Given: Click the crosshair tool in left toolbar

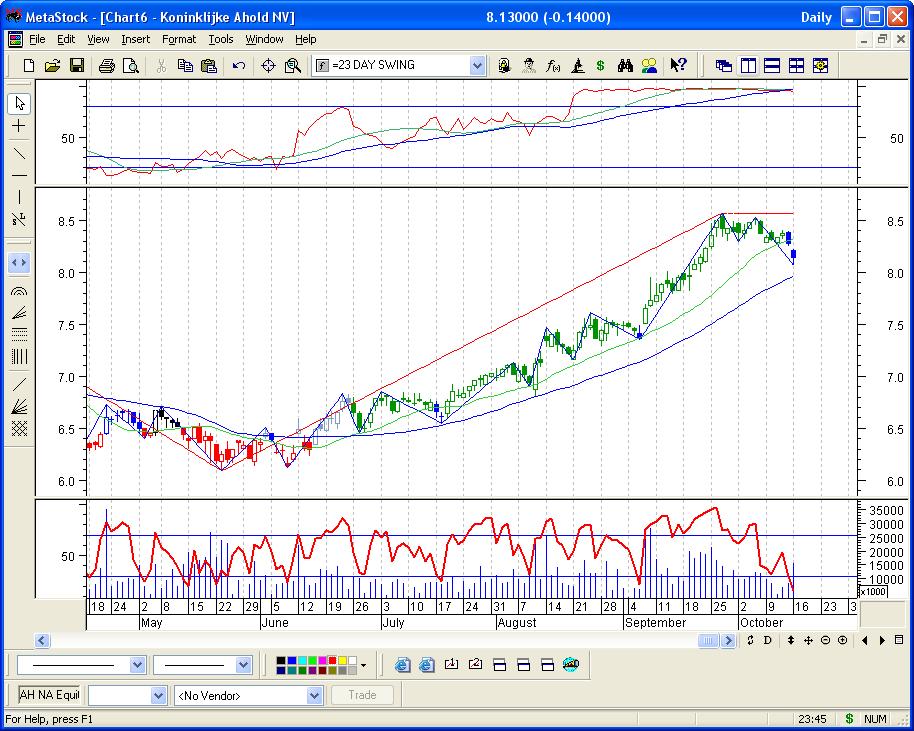Looking at the screenshot, I should click(x=19, y=127).
